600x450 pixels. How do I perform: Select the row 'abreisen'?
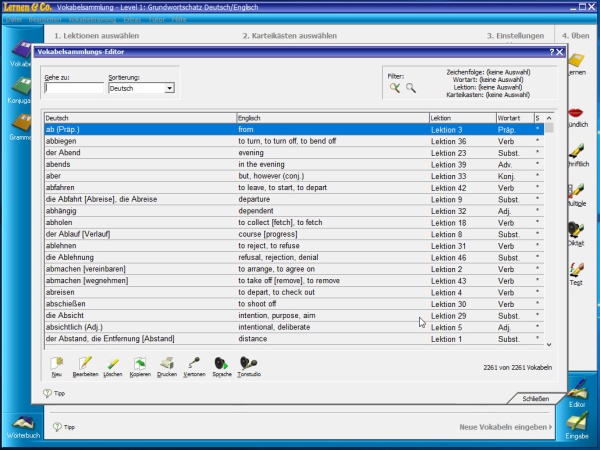pyautogui.click(x=294, y=292)
